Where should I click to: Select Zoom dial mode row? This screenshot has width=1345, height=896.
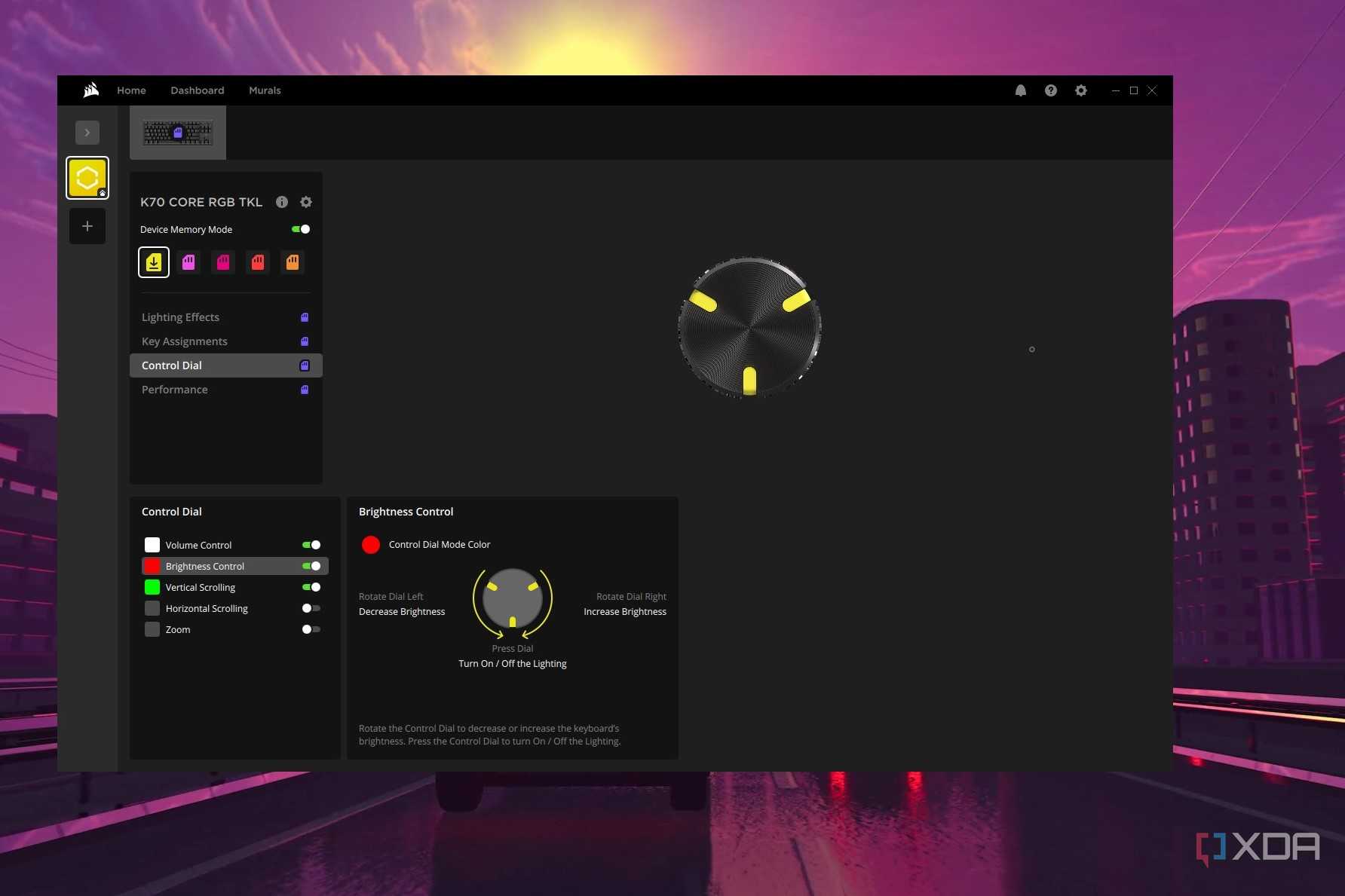pyautogui.click(x=235, y=629)
